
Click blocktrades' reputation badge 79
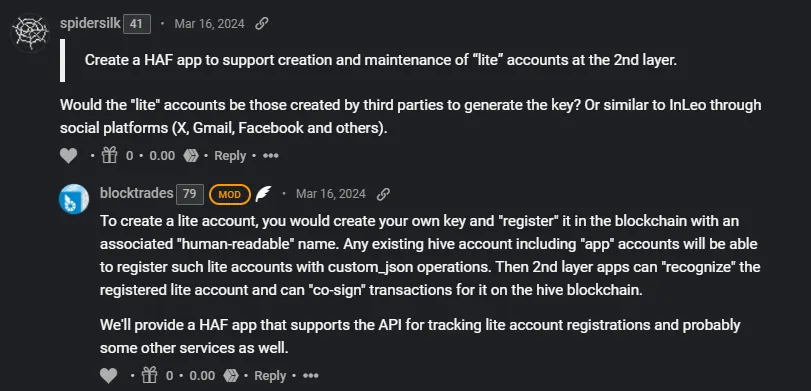tap(190, 194)
